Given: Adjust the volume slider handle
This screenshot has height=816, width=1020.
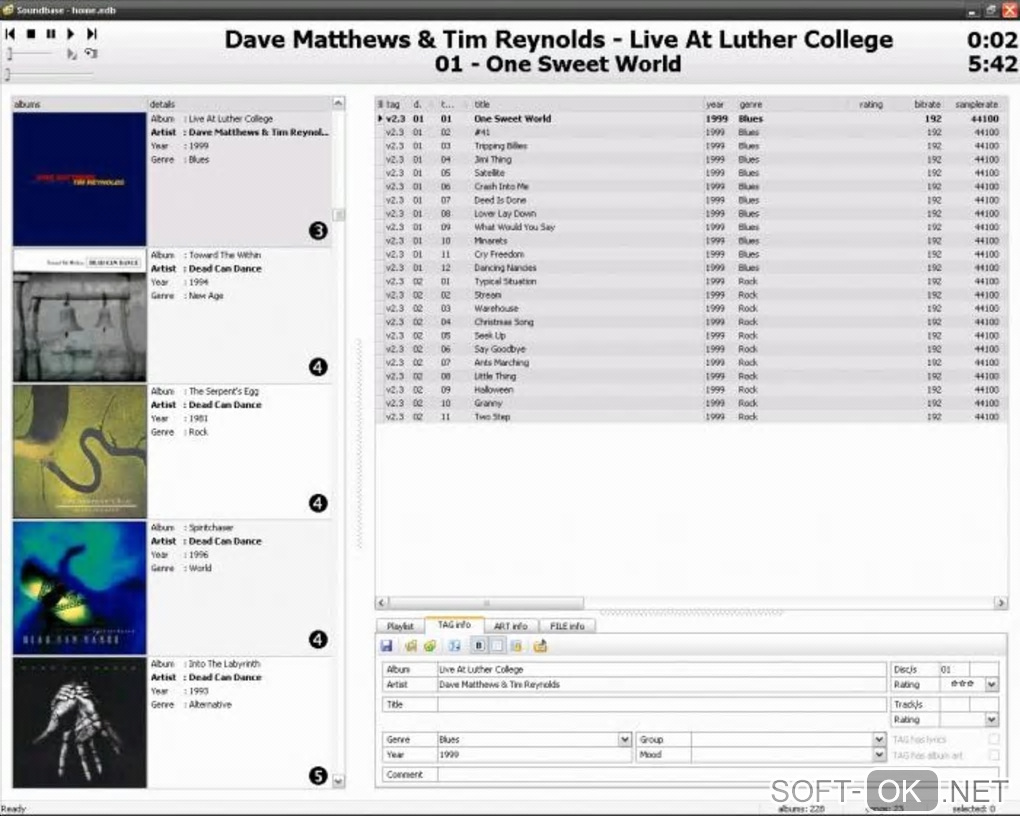Looking at the screenshot, I should pos(9,53).
